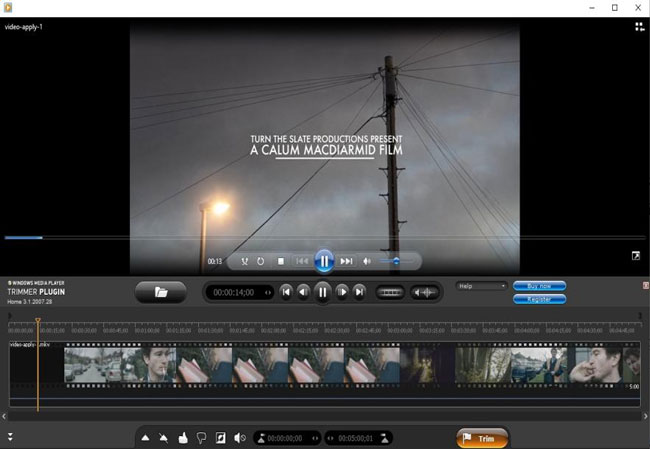Step one frame backward in Trimmer Plugin
This screenshot has height=449, width=650.
point(304,292)
